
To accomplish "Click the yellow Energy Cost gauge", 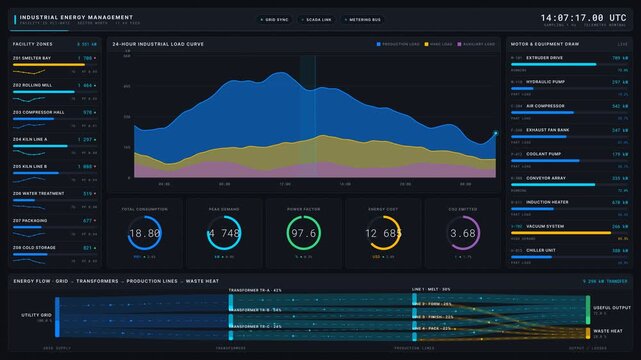I will click(x=383, y=233).
